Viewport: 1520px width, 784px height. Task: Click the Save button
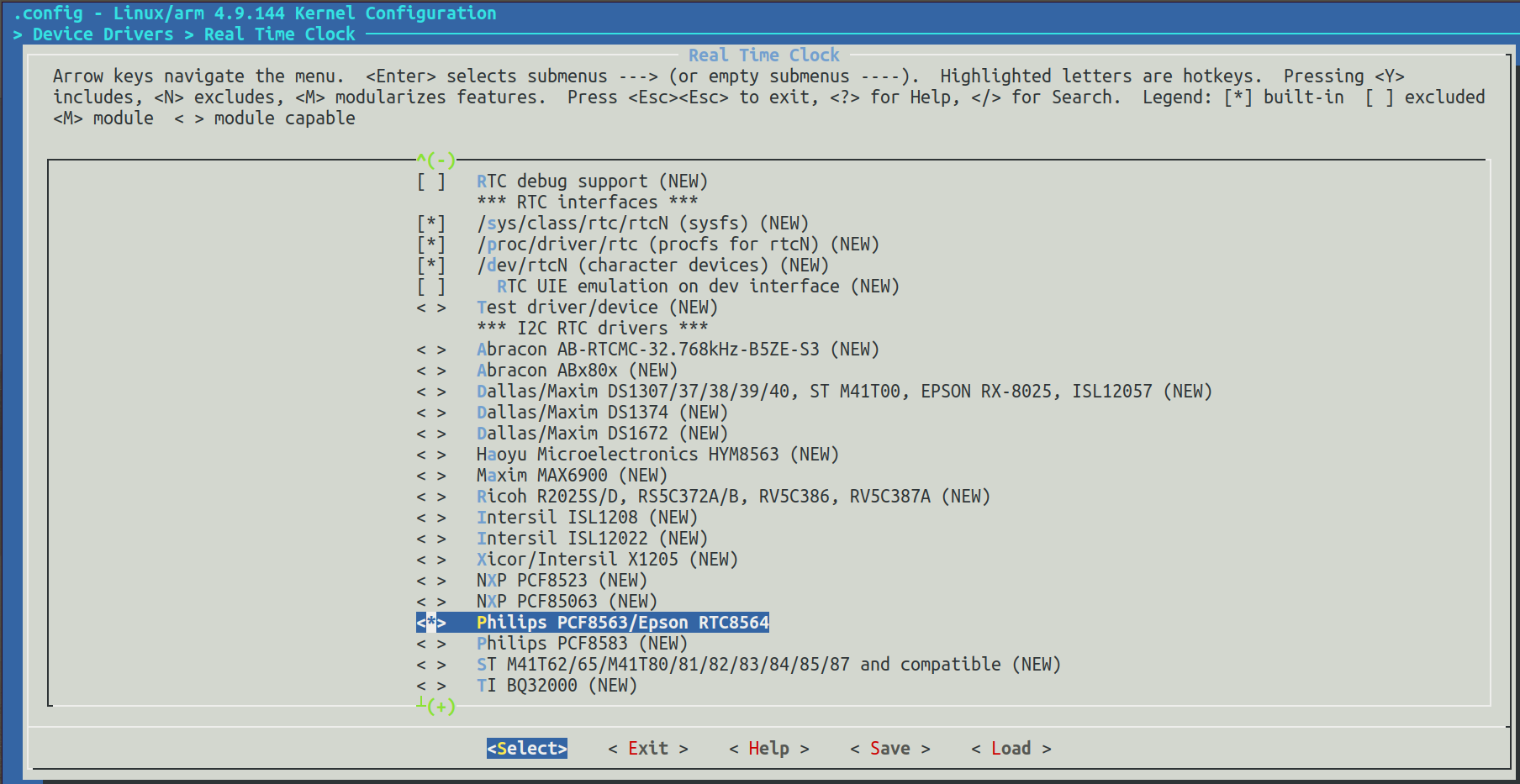pyautogui.click(x=889, y=748)
